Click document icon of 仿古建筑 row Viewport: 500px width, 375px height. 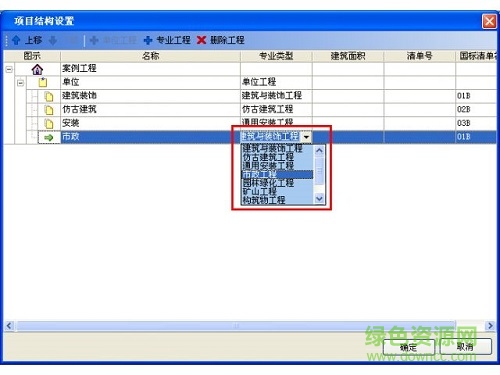pos(49,110)
